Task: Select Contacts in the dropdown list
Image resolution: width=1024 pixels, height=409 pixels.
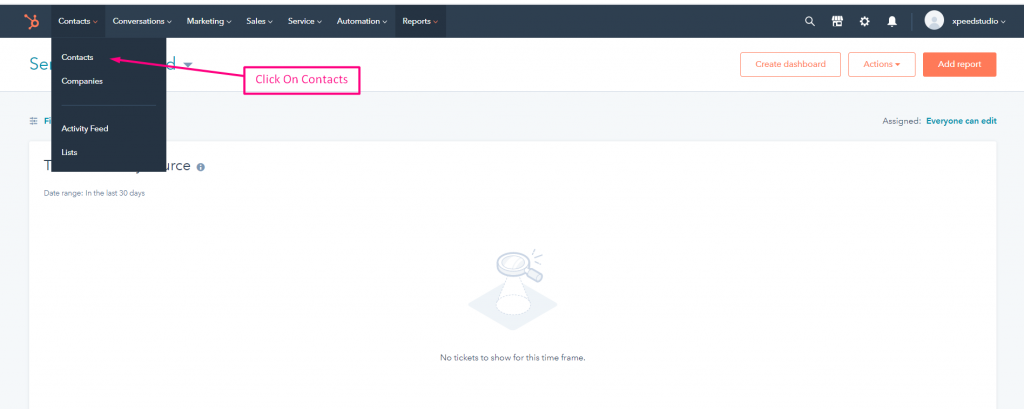Action: 77,57
